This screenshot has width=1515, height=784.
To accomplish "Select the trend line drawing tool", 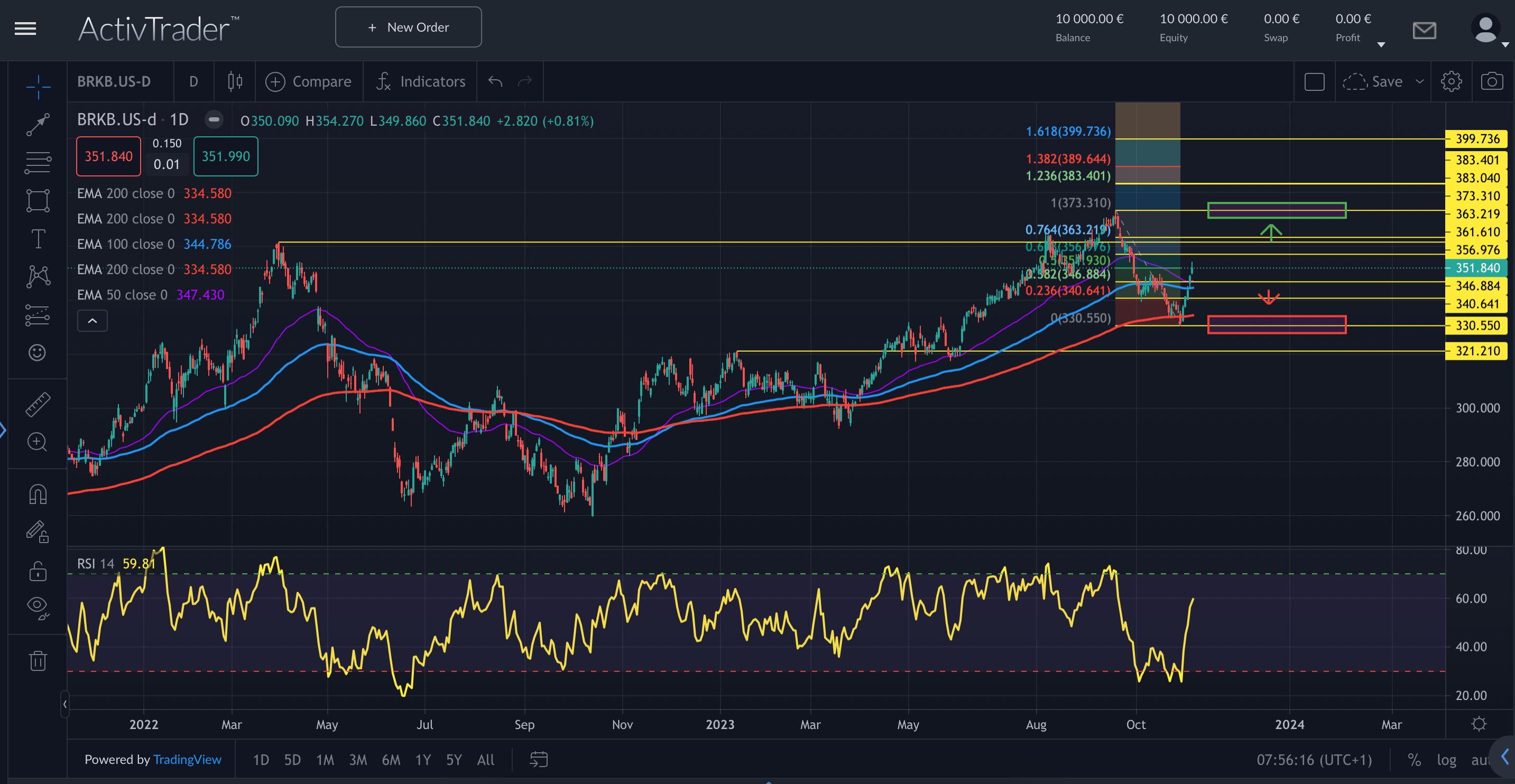I will [x=38, y=124].
